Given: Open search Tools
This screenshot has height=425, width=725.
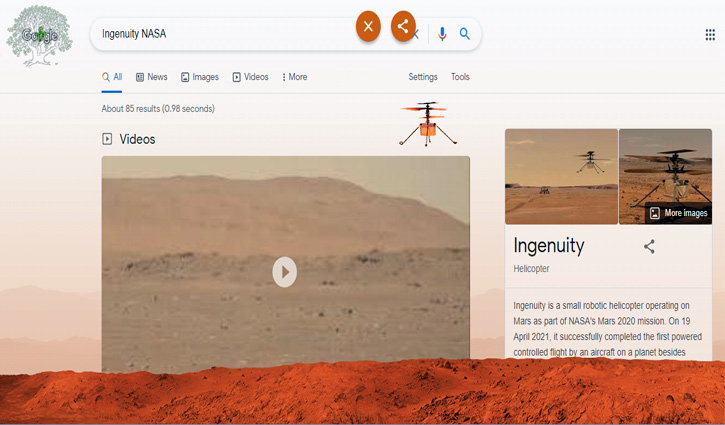Looking at the screenshot, I should 460,77.
